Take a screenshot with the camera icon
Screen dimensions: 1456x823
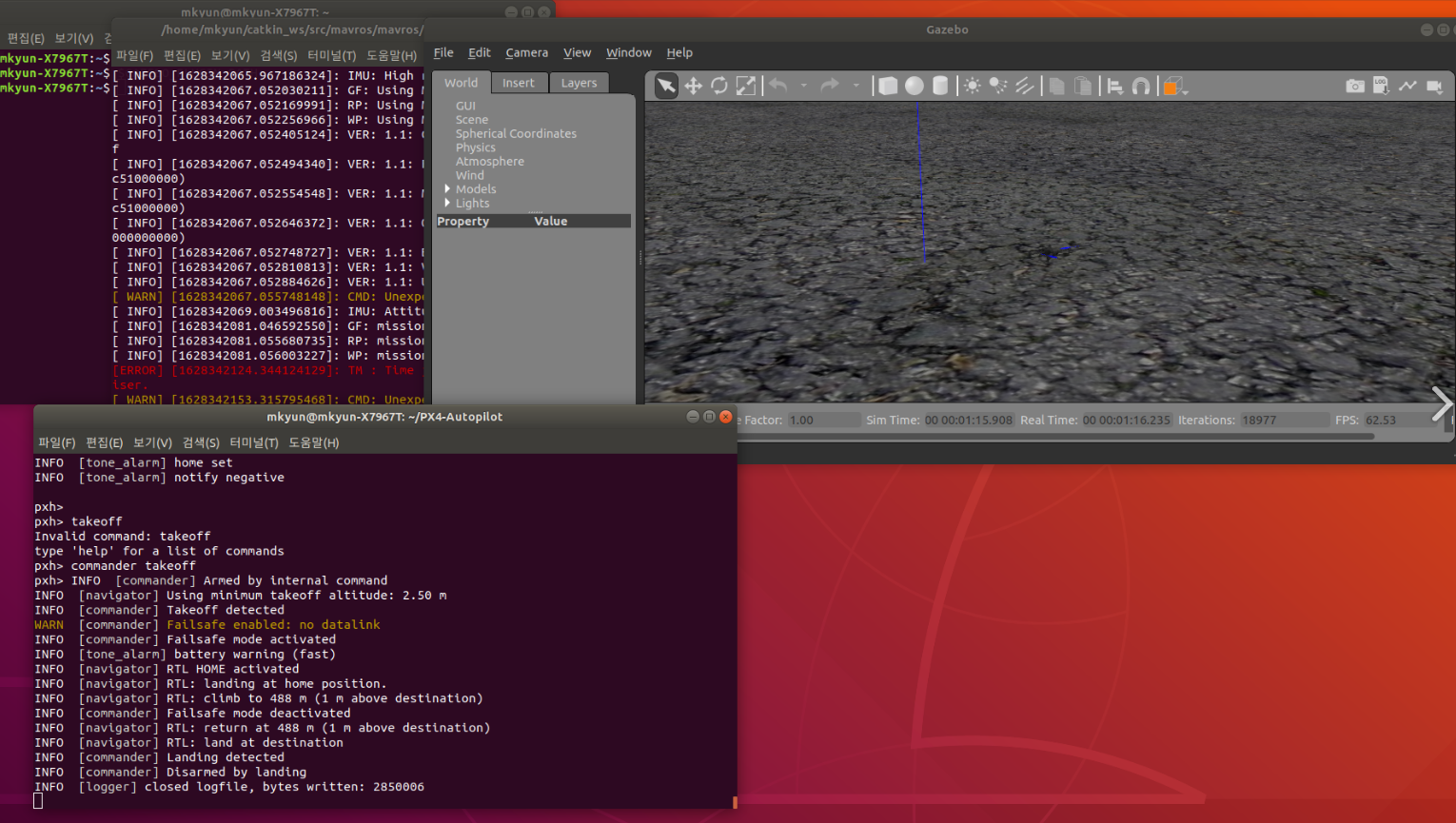pos(1355,86)
